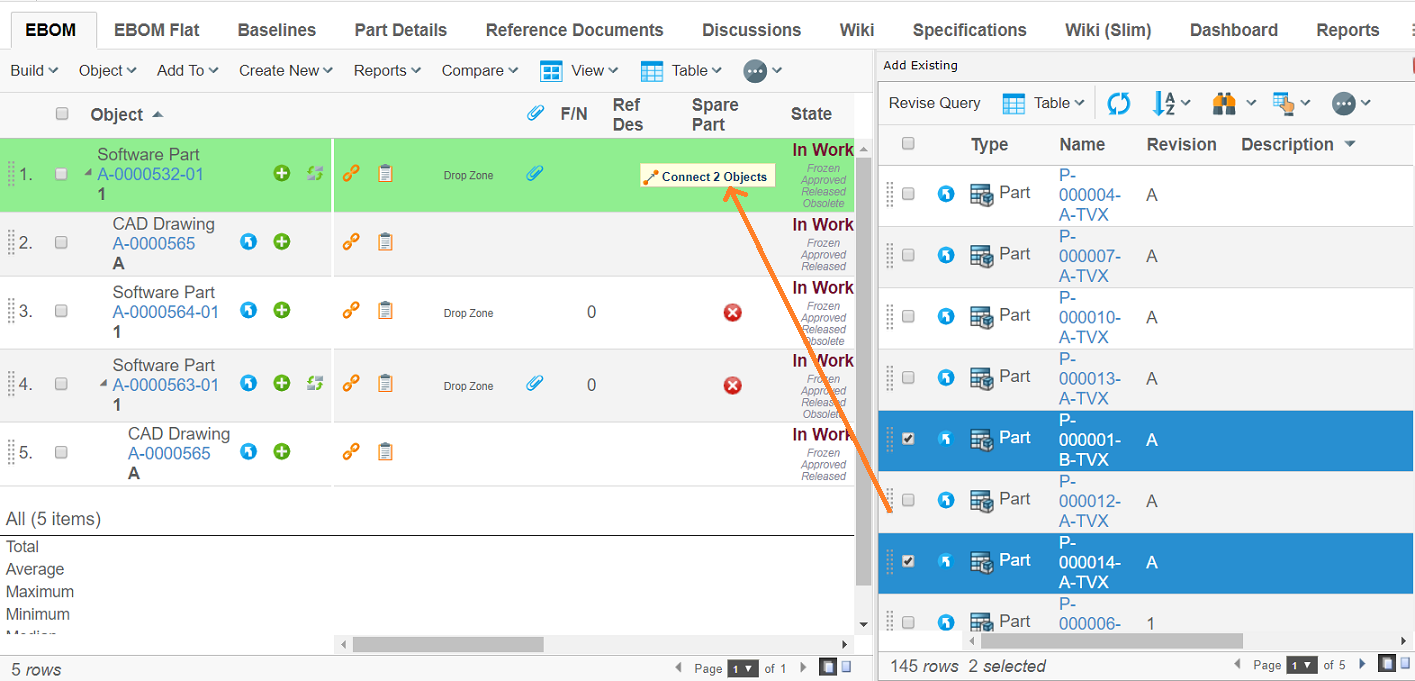Expand the Compare dropdown

click(479, 71)
